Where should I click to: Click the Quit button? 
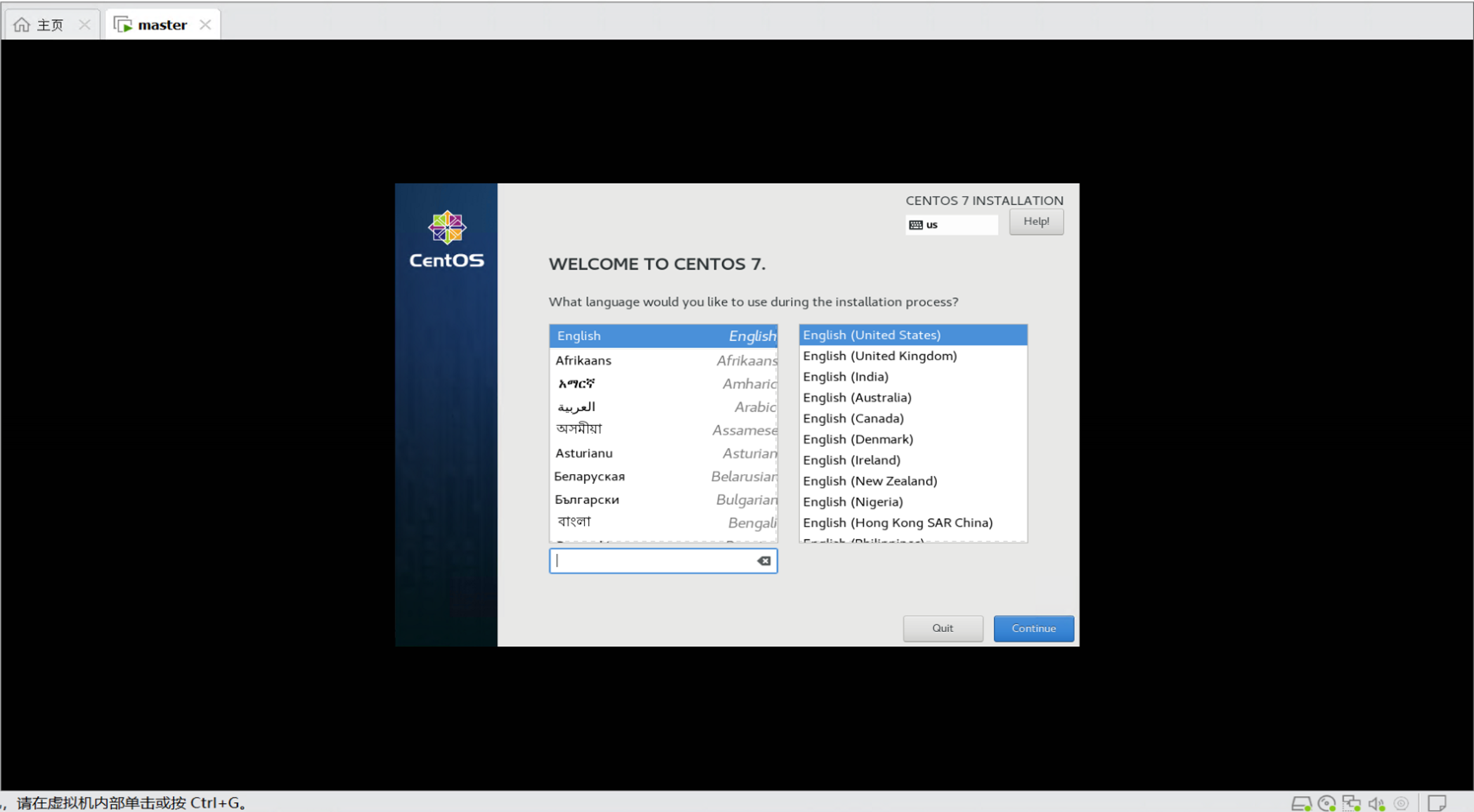[942, 628]
